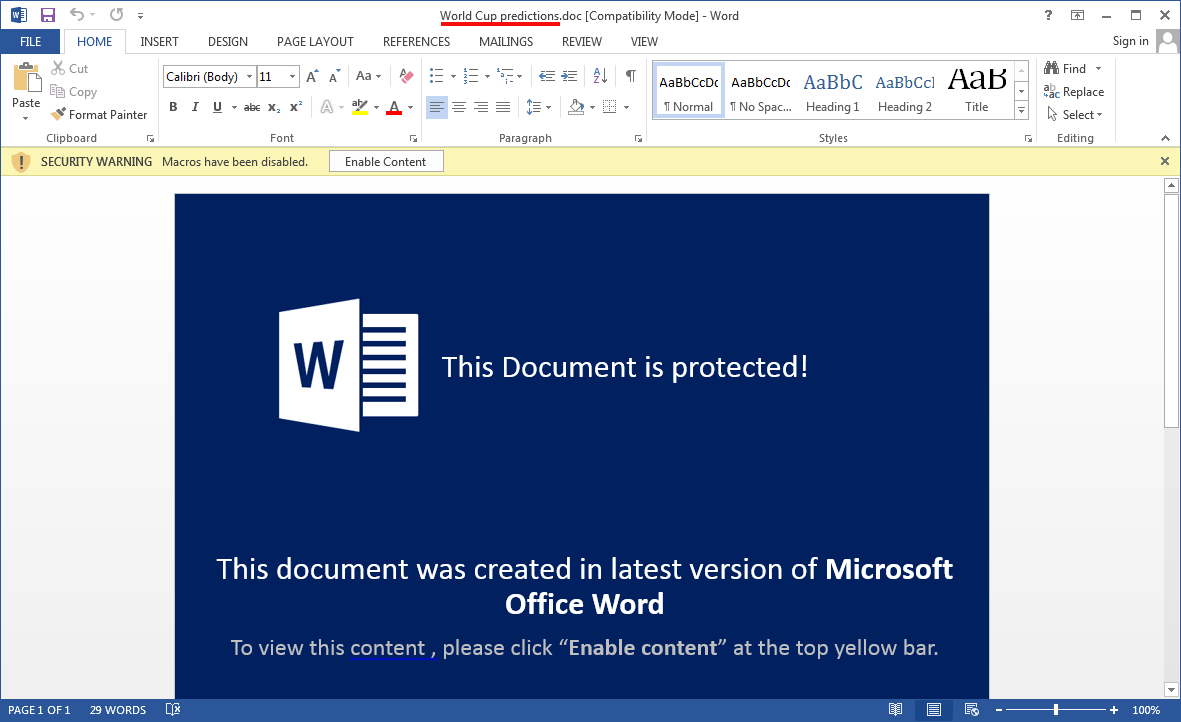The width and height of the screenshot is (1181, 722).
Task: Toggle strikethrough formatting
Action: pos(252,108)
